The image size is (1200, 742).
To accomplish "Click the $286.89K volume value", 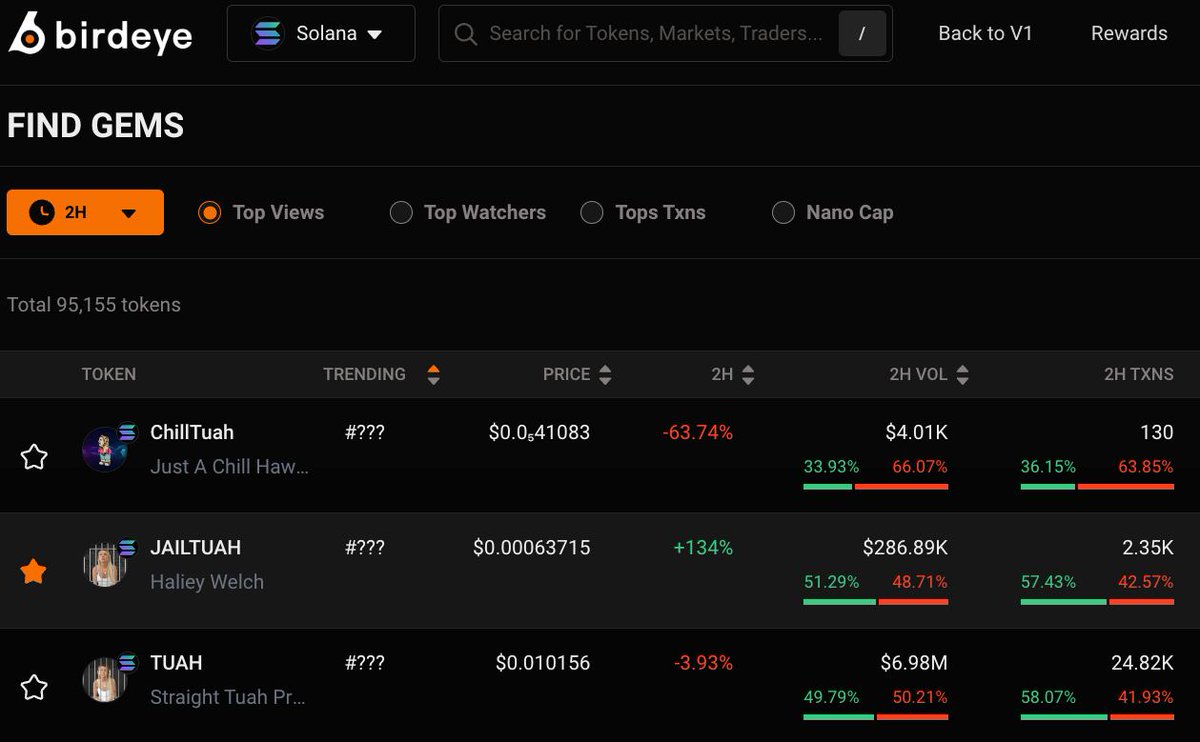I will pyautogui.click(x=905, y=548).
